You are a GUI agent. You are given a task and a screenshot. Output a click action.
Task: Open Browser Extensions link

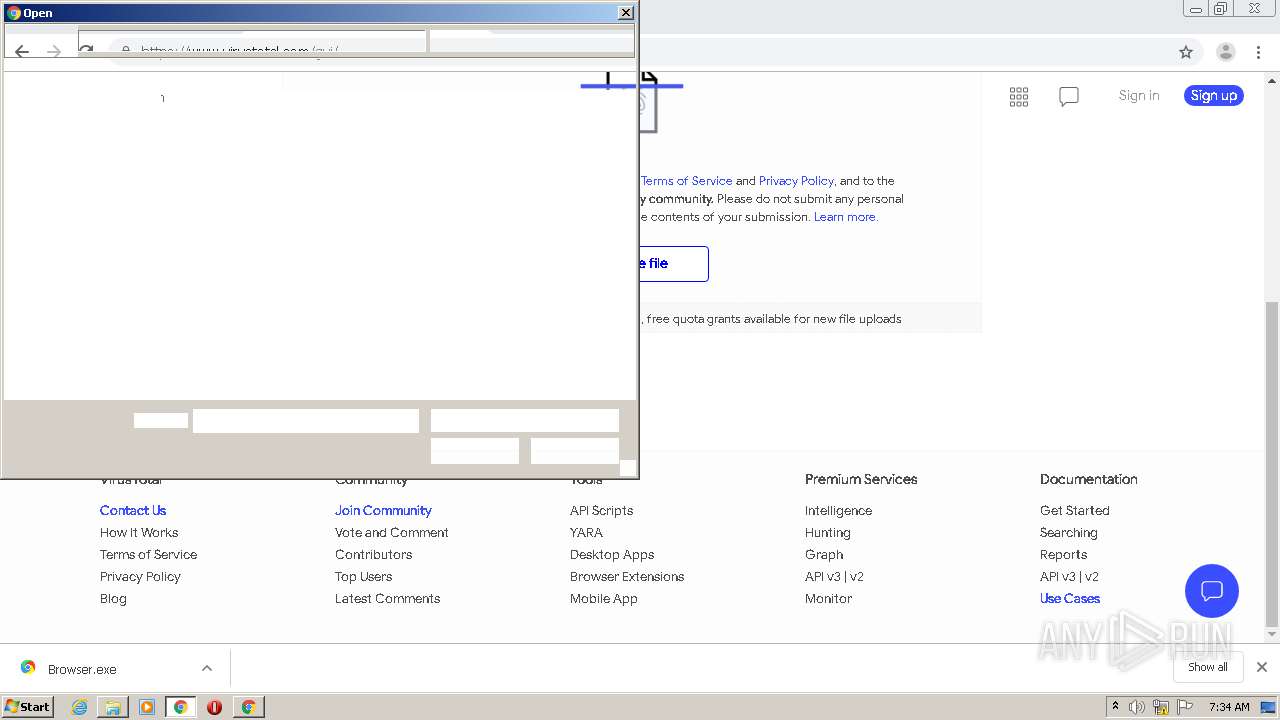[627, 577]
